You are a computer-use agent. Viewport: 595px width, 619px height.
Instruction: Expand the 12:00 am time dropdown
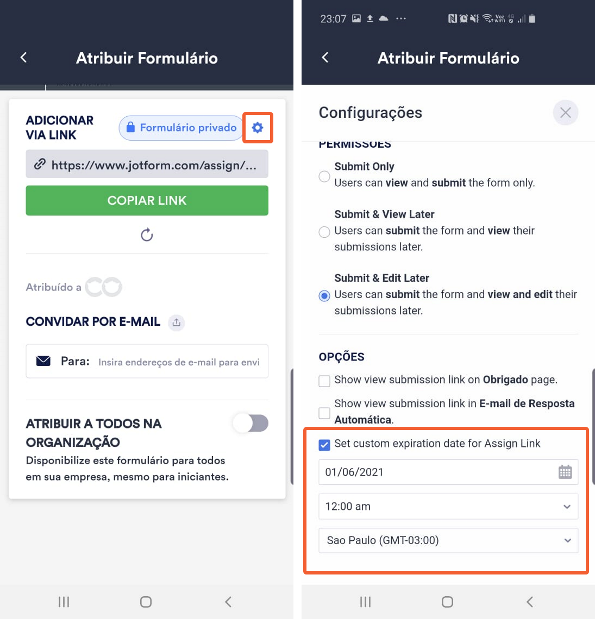pos(448,506)
